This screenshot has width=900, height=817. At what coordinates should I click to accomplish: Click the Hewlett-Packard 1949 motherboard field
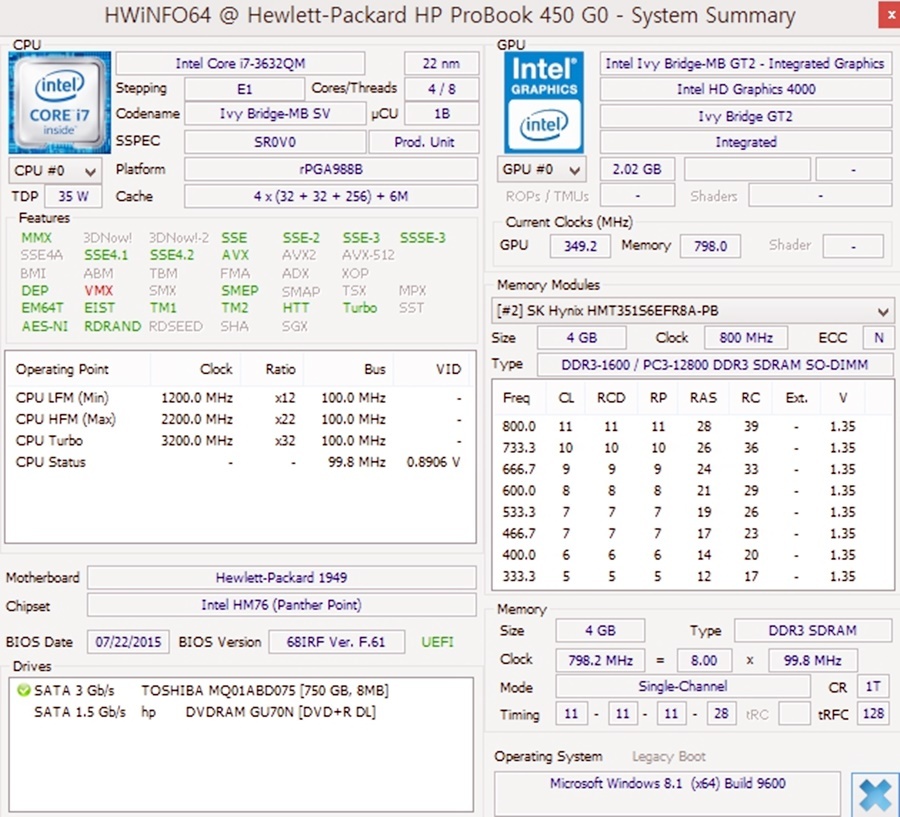pos(281,578)
